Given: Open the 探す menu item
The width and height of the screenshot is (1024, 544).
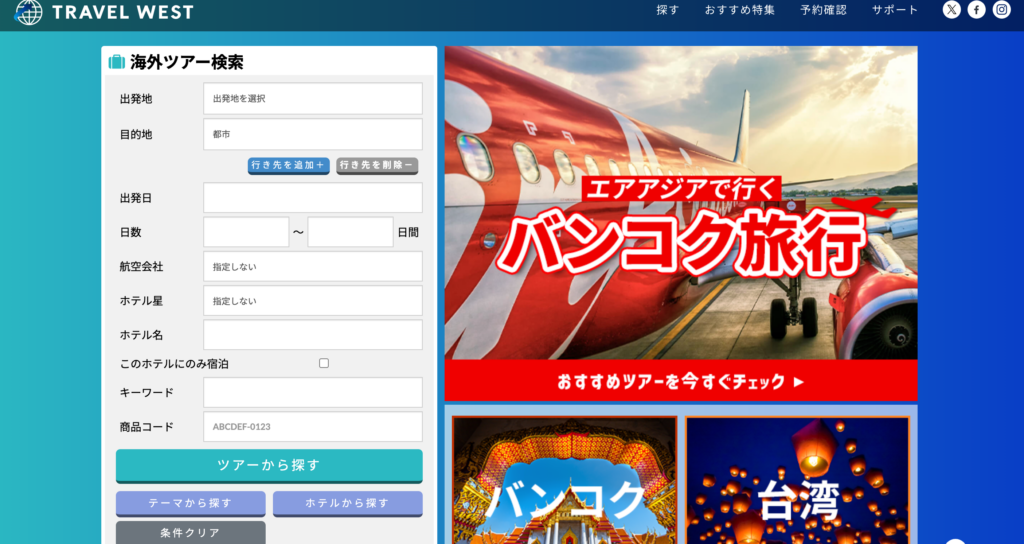Looking at the screenshot, I should coord(667,10).
